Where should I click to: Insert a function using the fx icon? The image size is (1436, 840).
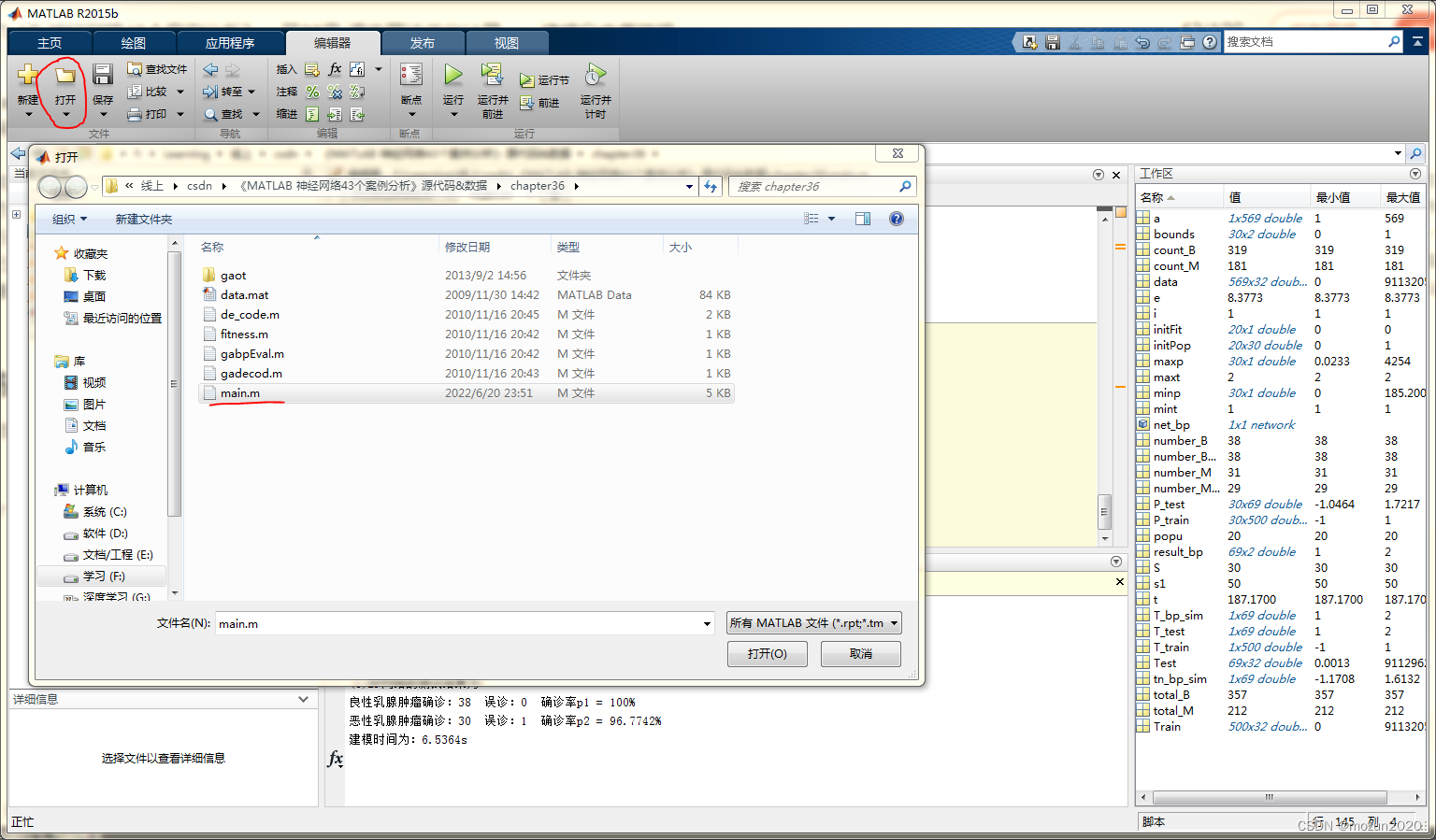(335, 69)
